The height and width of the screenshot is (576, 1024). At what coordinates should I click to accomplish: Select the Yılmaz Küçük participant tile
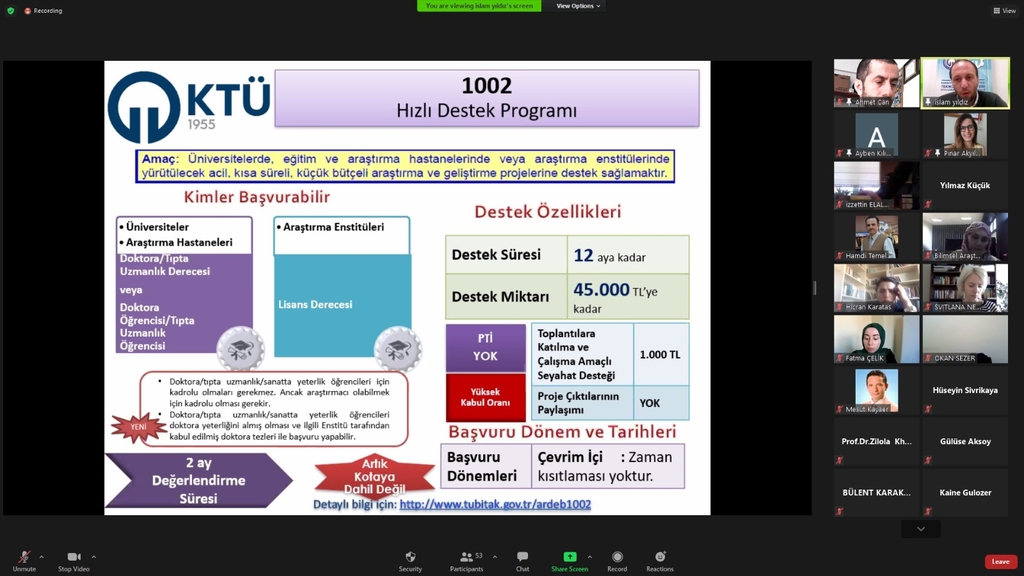965,185
